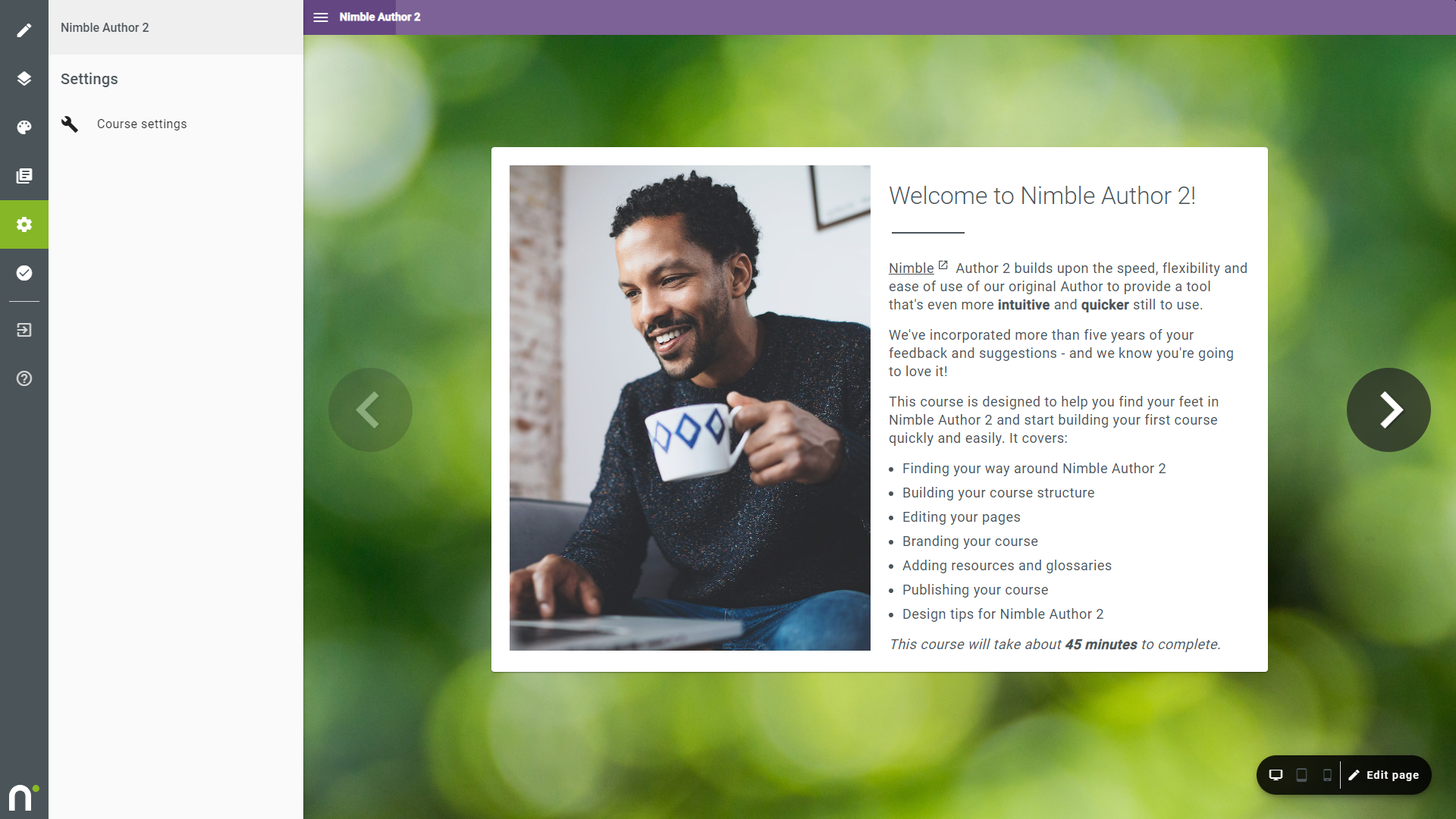Open the hamburger menu in purple header
Viewport: 1456px width, 819px height.
coord(321,17)
